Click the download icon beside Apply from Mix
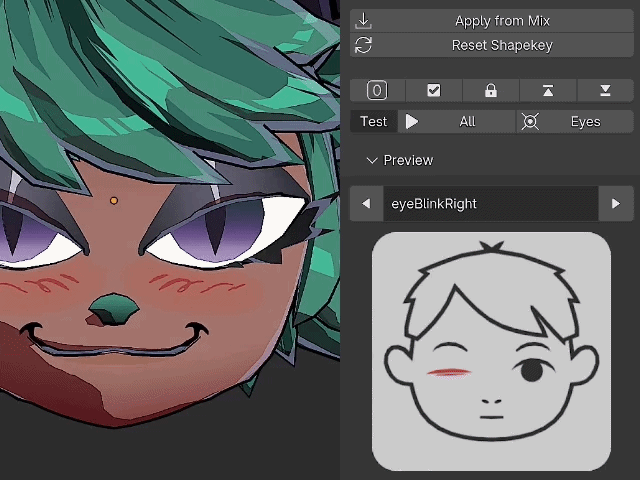This screenshot has height=480, width=640. tap(363, 21)
